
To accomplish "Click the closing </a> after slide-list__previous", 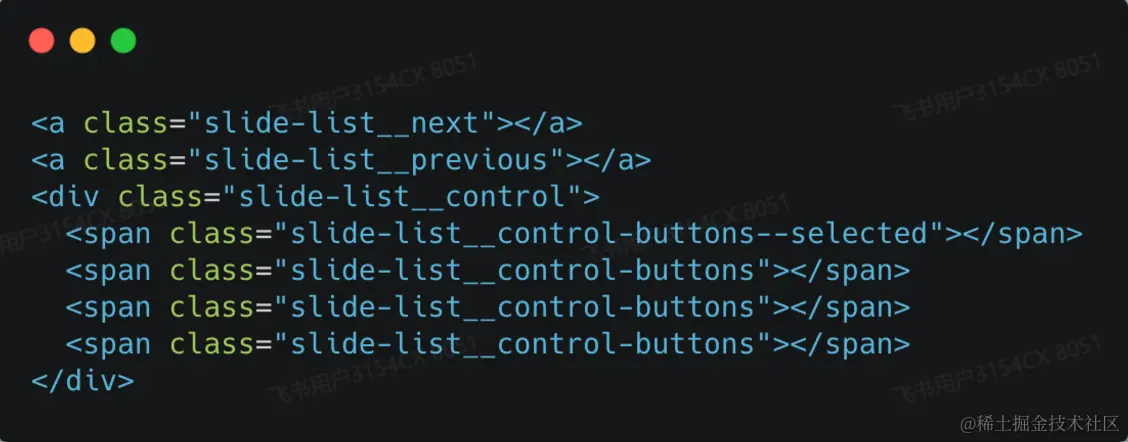I will click(x=618, y=161).
